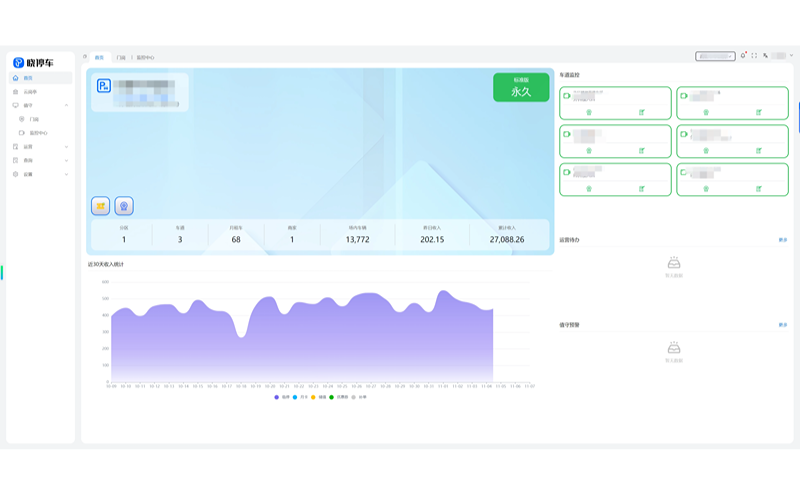This screenshot has width=800, height=495.
Task: Select 云岗亭 in the sidebar
Action: tap(30, 91)
